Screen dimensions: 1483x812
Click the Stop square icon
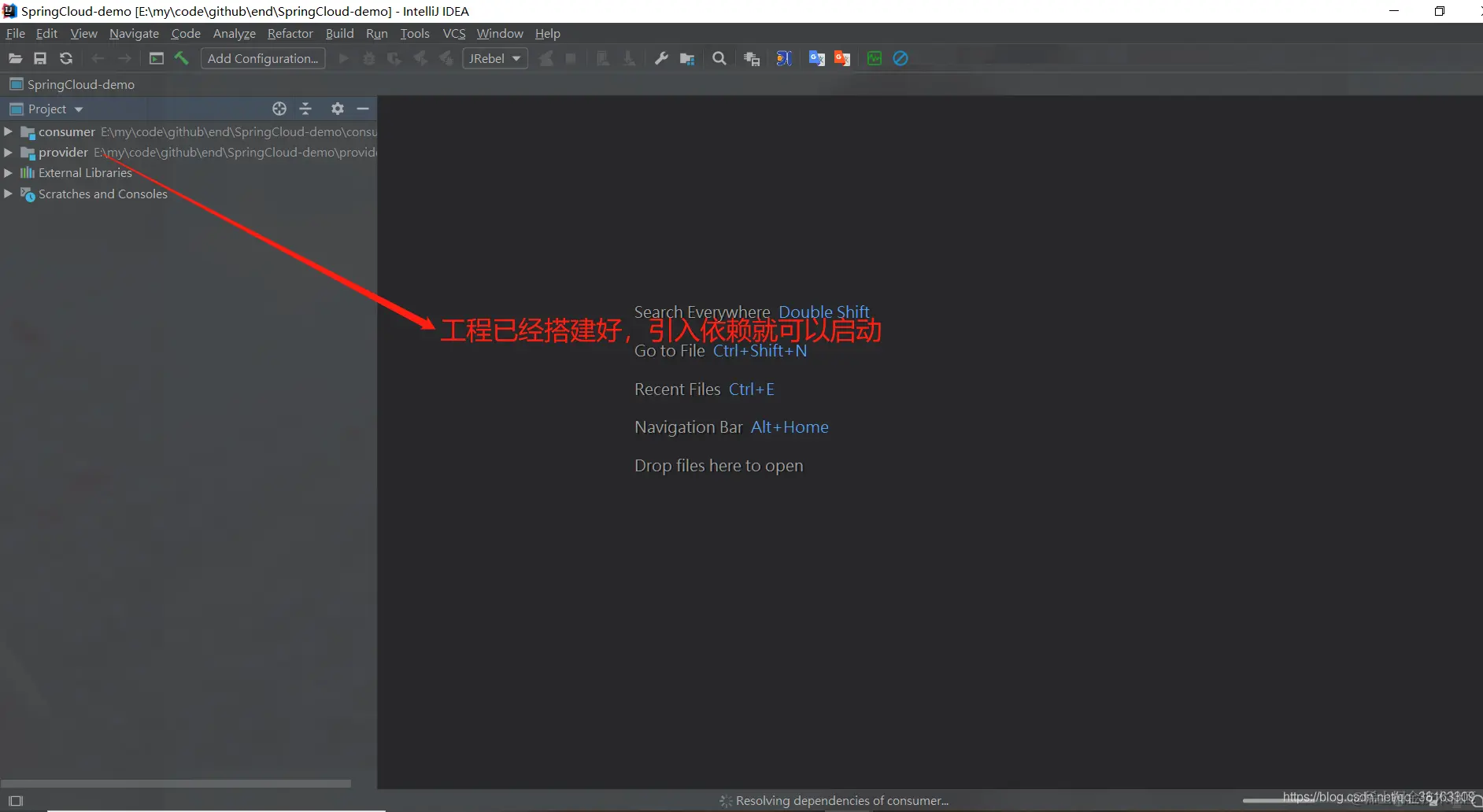coord(571,58)
